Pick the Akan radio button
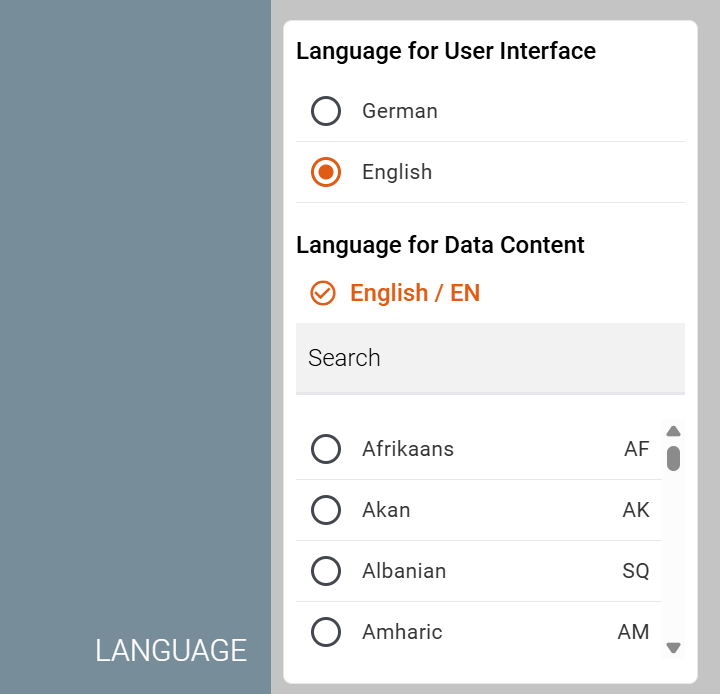This screenshot has width=720, height=694. [326, 510]
